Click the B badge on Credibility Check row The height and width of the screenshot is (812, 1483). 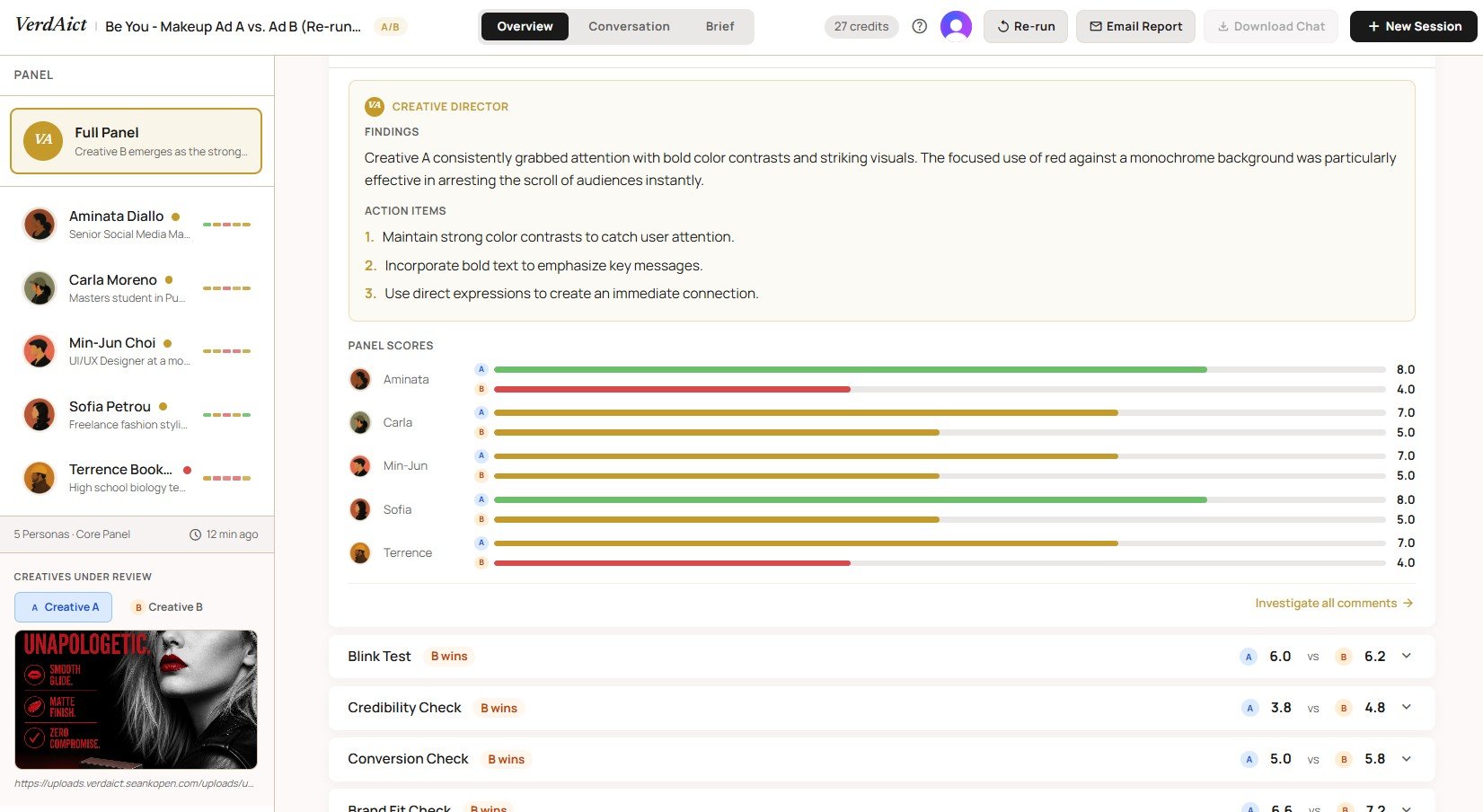pyautogui.click(x=1344, y=708)
